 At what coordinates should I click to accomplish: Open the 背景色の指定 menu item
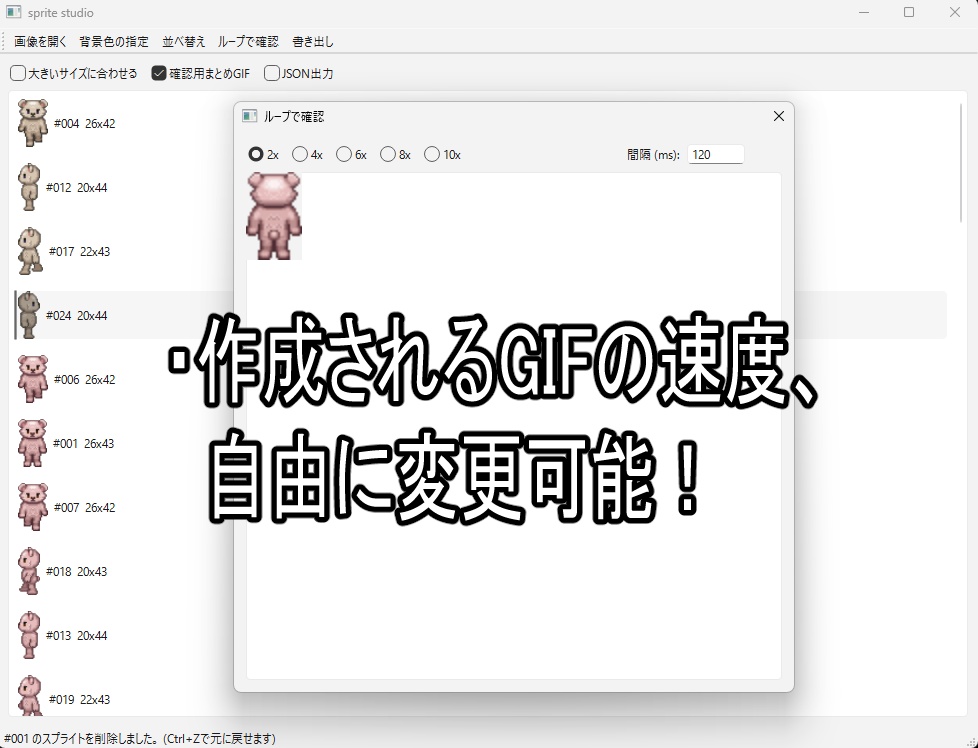[x=112, y=42]
